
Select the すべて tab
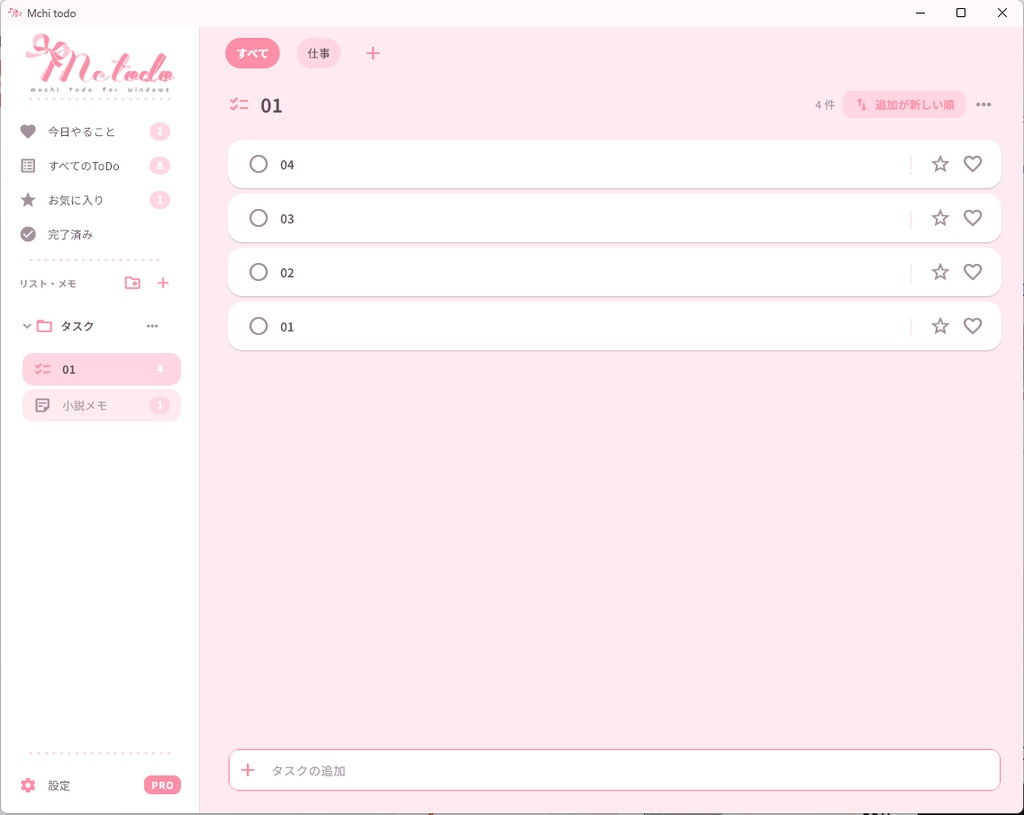coord(253,54)
